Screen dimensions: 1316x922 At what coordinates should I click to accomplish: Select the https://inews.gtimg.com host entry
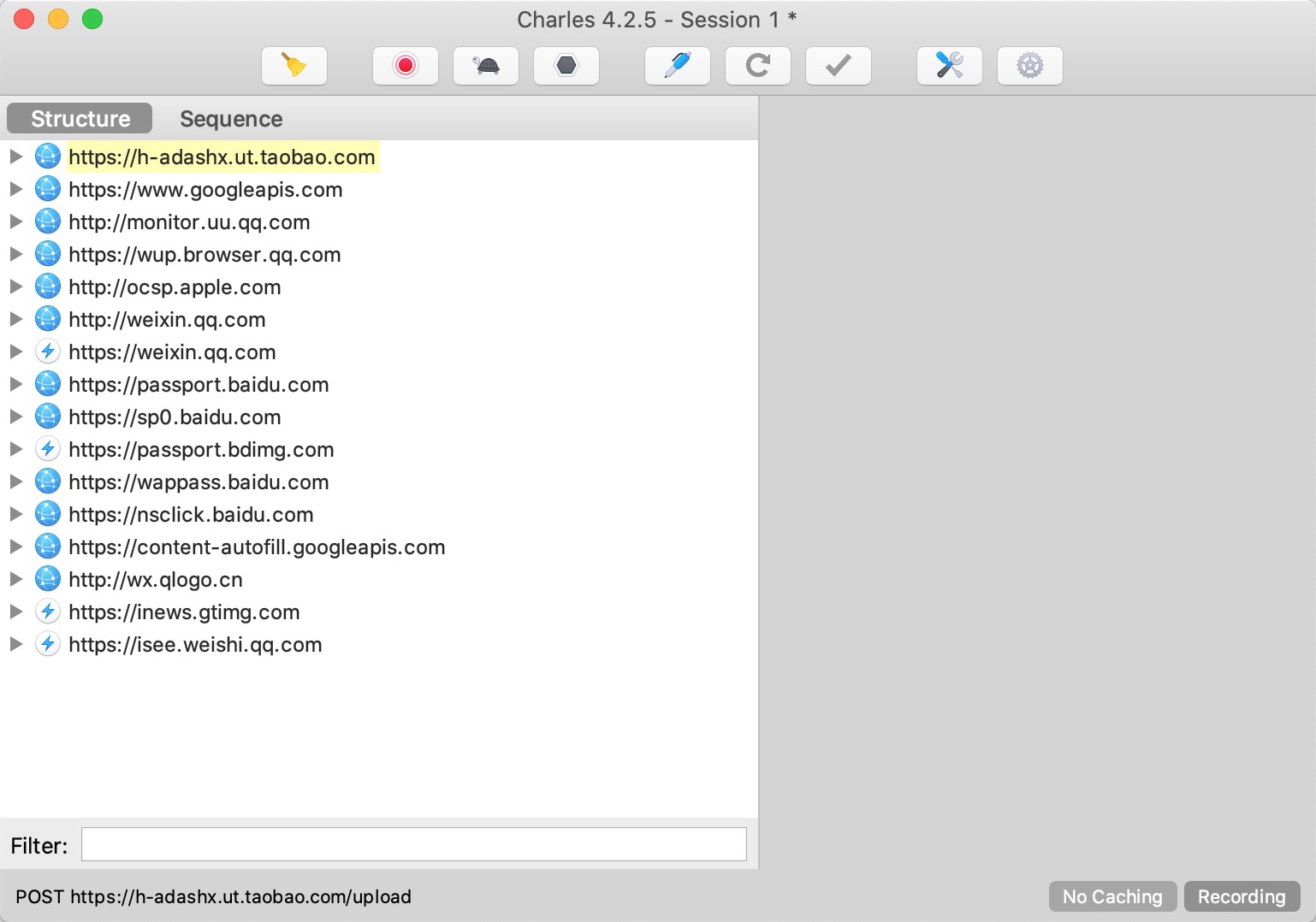pyautogui.click(x=184, y=612)
